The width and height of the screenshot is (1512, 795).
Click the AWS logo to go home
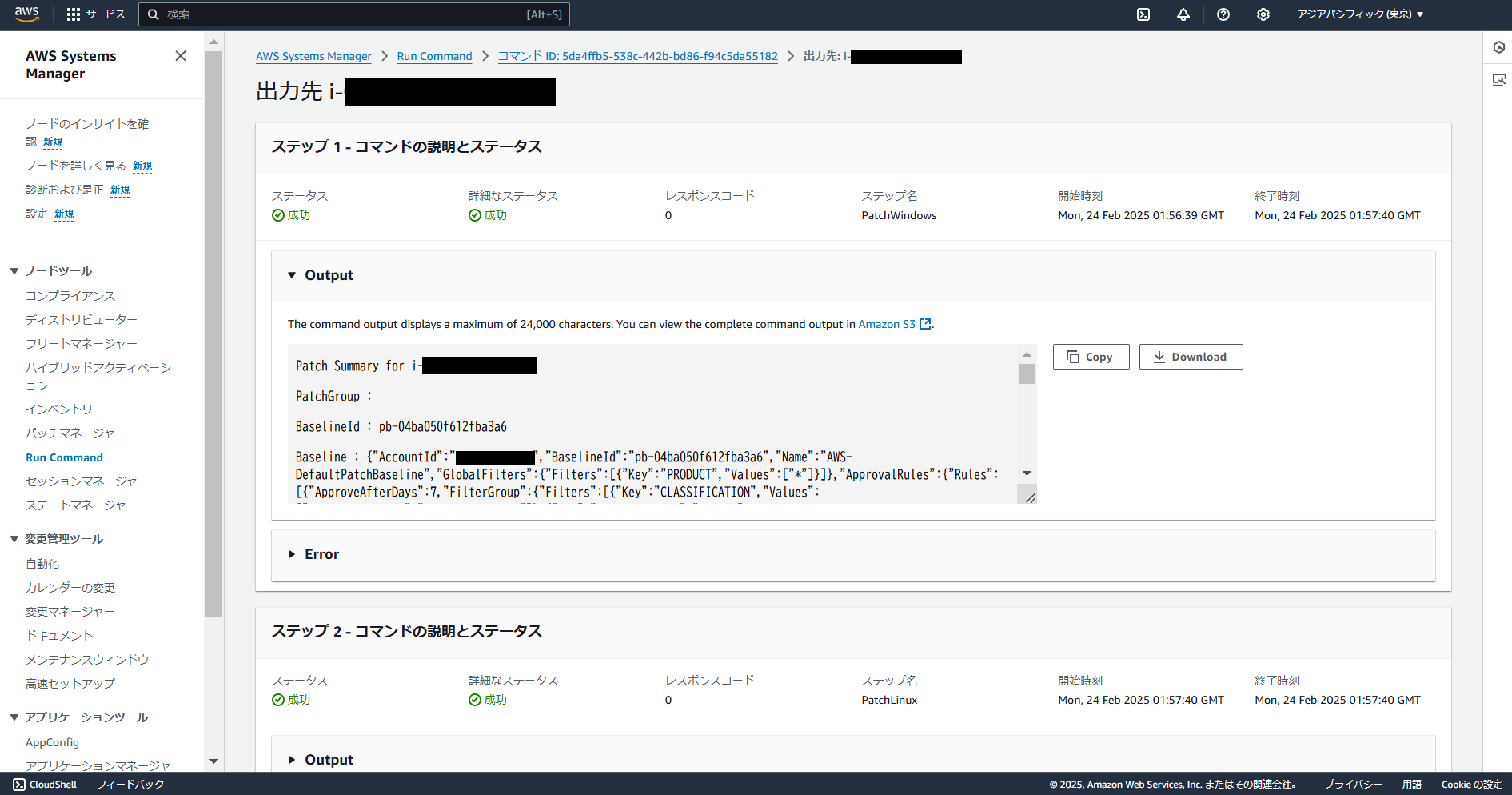pos(26,14)
